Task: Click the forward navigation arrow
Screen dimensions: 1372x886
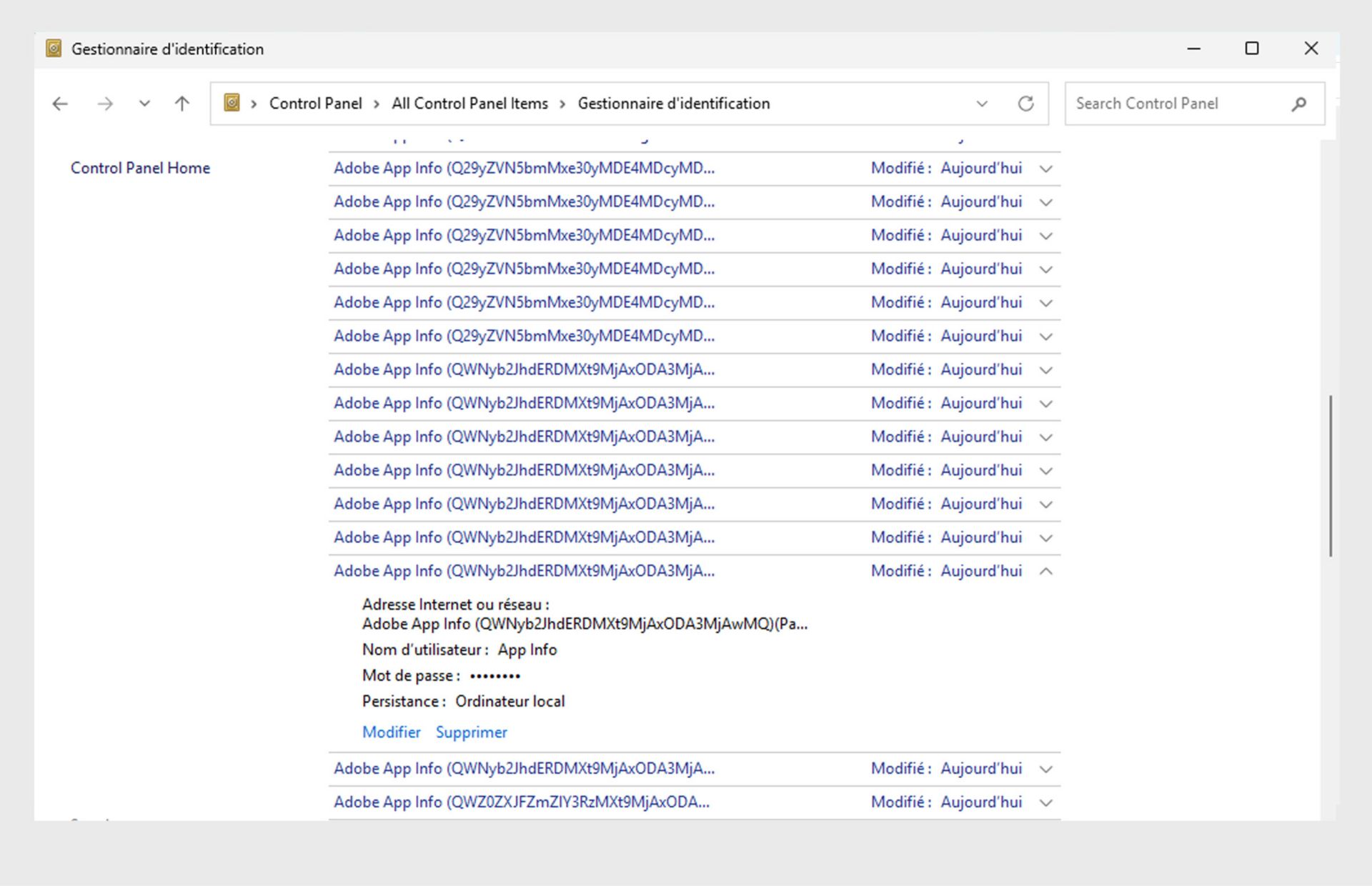Action: [105, 104]
